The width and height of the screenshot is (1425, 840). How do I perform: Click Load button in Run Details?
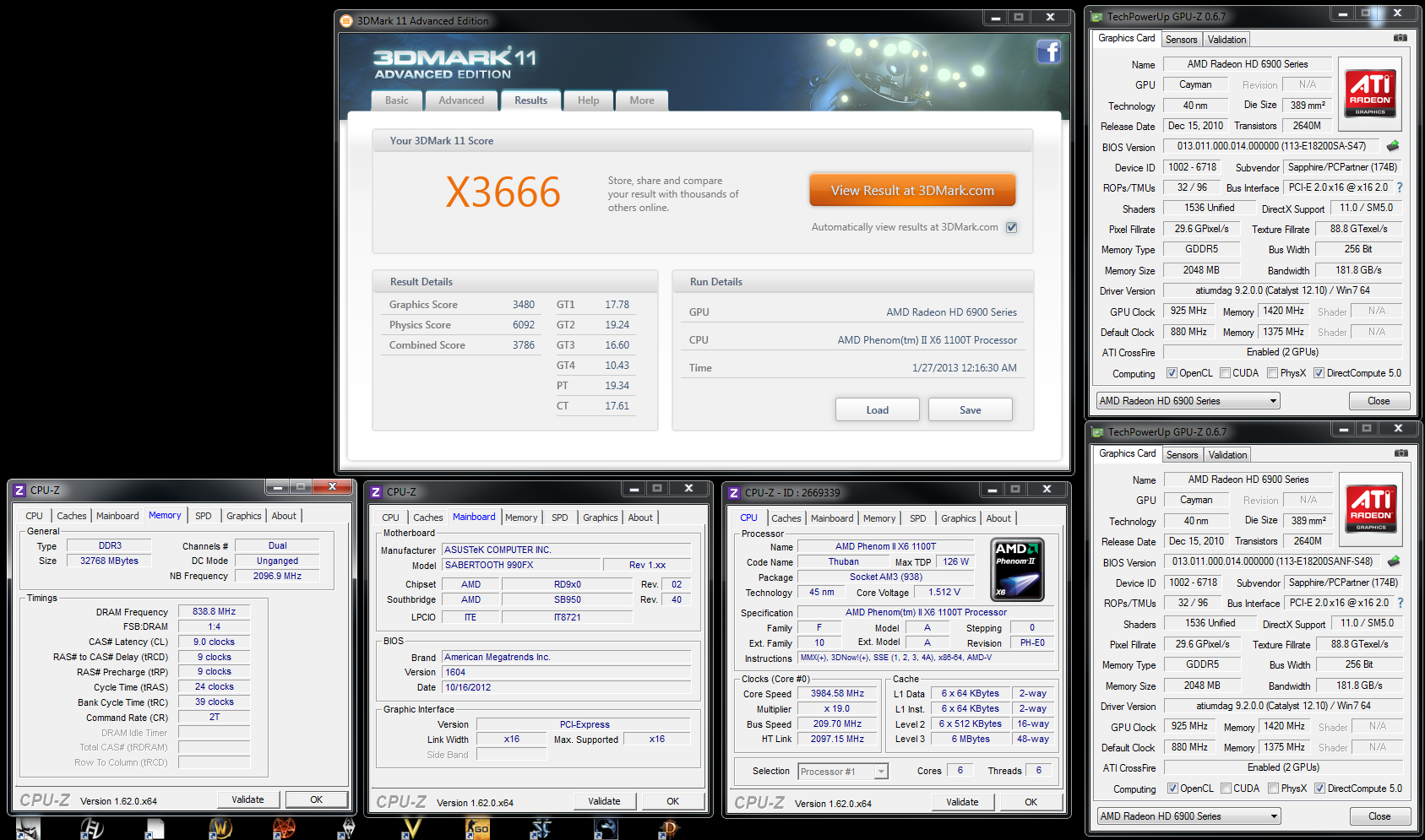[878, 410]
